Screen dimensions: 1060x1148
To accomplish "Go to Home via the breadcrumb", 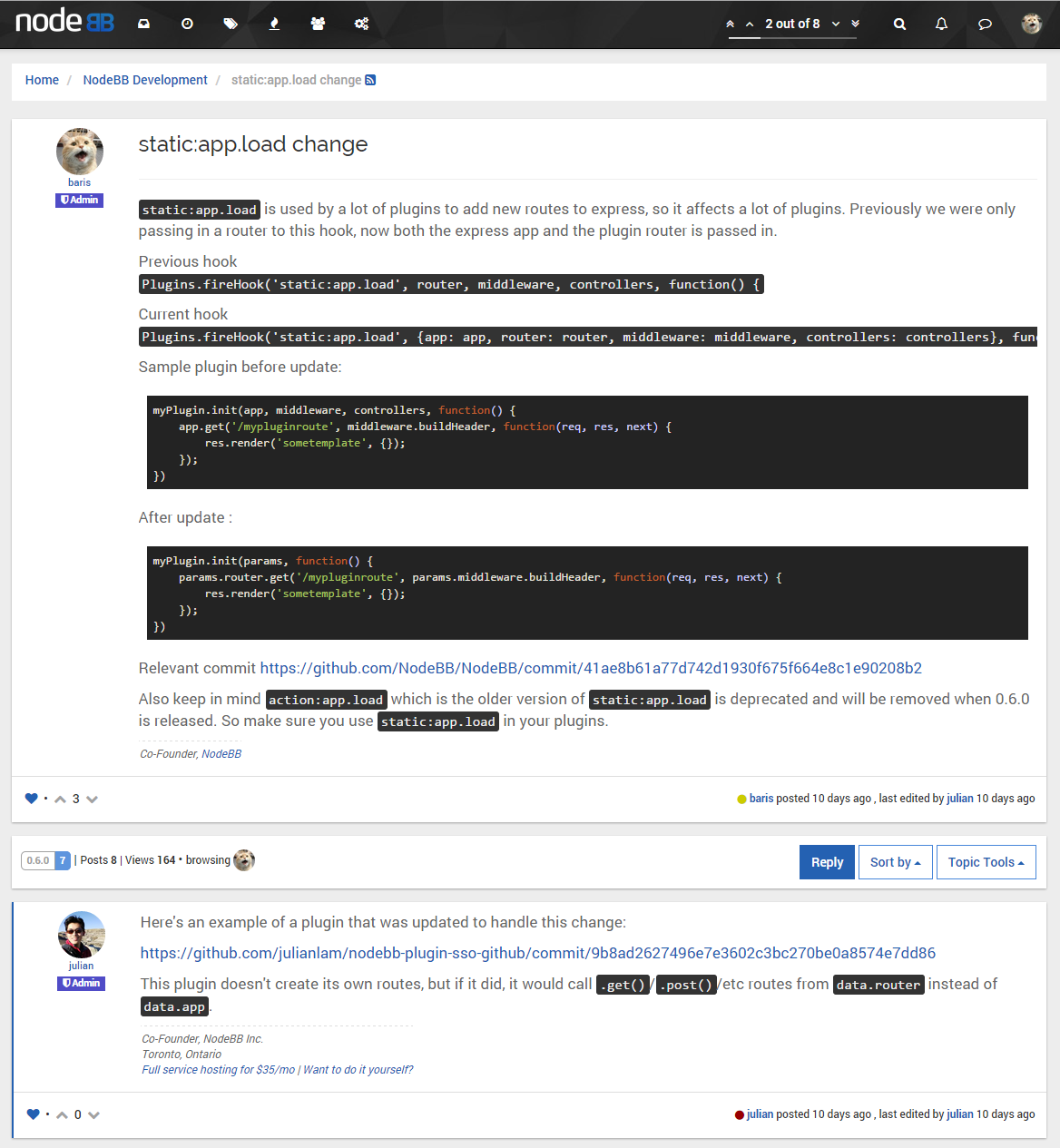I will click(x=42, y=80).
